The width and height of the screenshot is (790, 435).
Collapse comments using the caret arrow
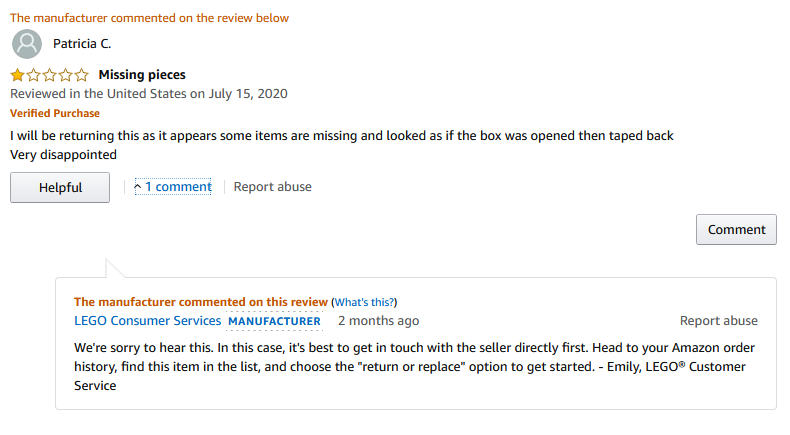pyautogui.click(x=138, y=187)
